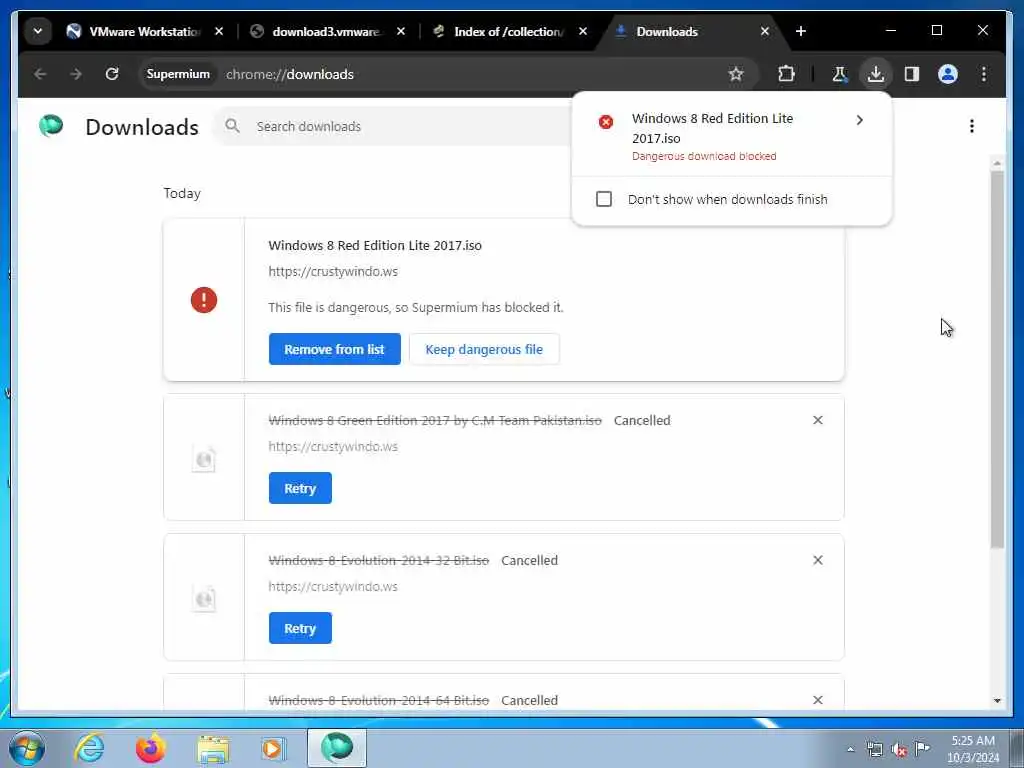This screenshot has width=1024, height=768.
Task: Click Remove from list button
Action: [334, 349]
